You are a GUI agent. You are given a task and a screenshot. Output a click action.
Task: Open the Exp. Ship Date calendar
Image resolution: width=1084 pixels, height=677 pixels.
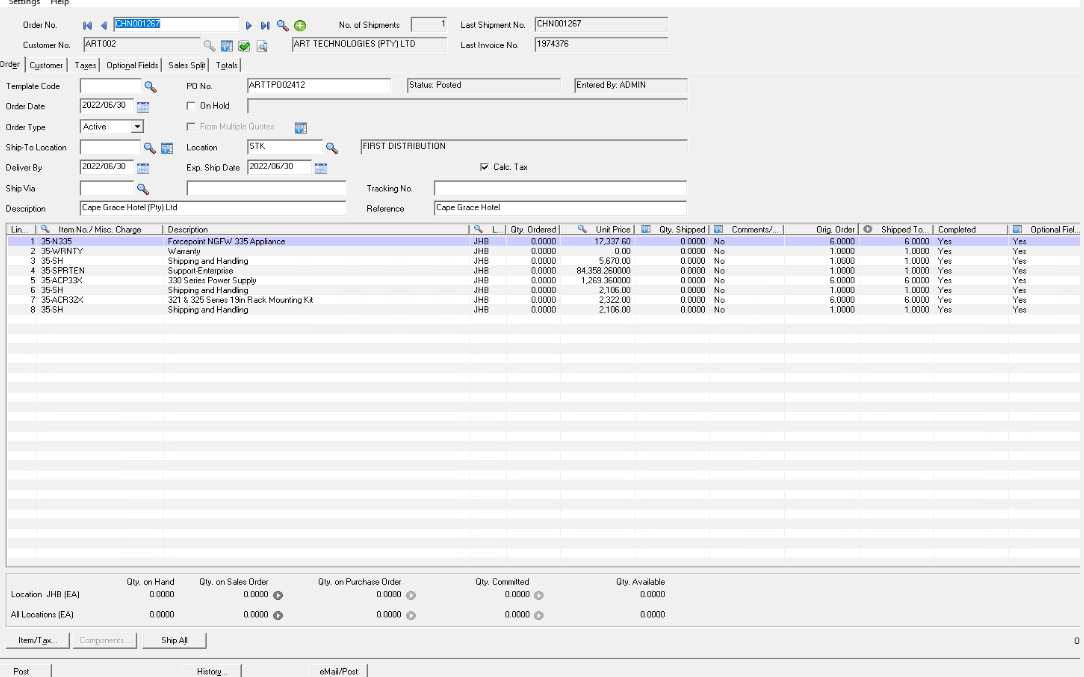(321, 167)
